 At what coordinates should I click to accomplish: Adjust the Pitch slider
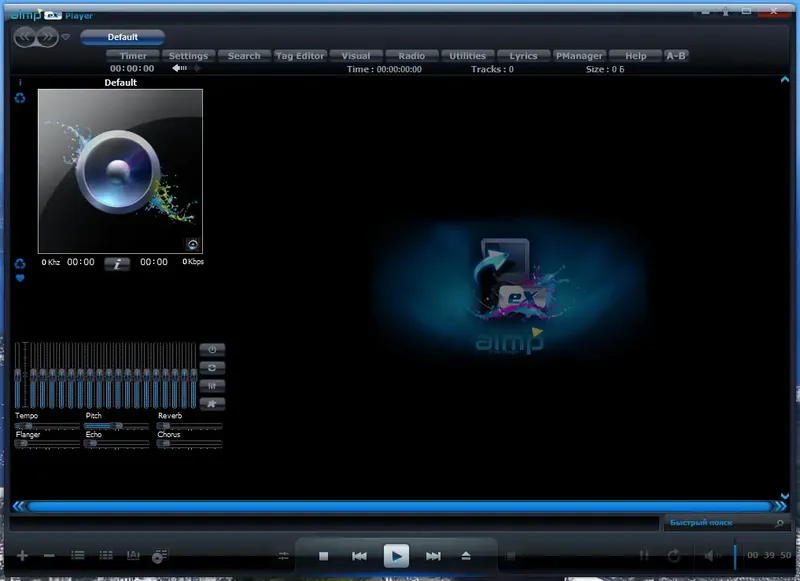pyautogui.click(x=117, y=426)
